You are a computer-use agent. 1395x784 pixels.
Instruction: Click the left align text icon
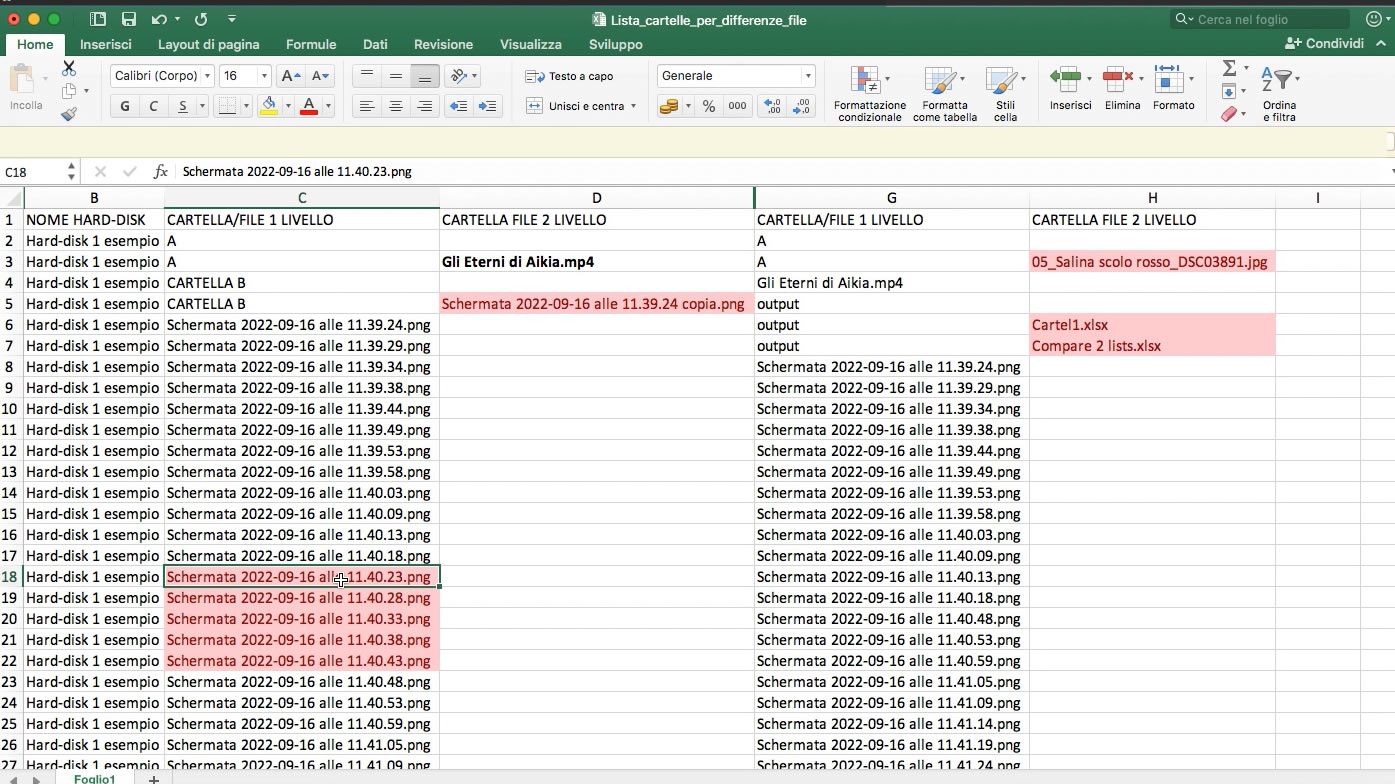coord(367,106)
